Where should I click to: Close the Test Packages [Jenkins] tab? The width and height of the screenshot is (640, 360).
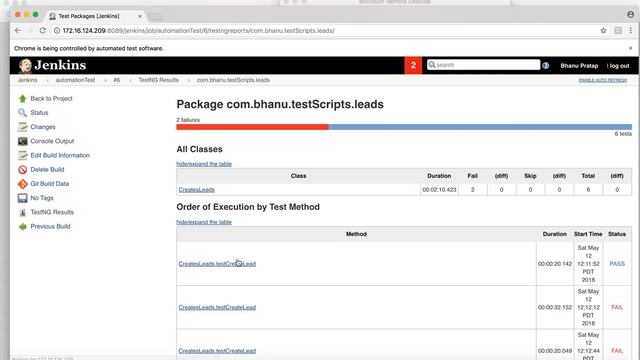[x=140, y=16]
